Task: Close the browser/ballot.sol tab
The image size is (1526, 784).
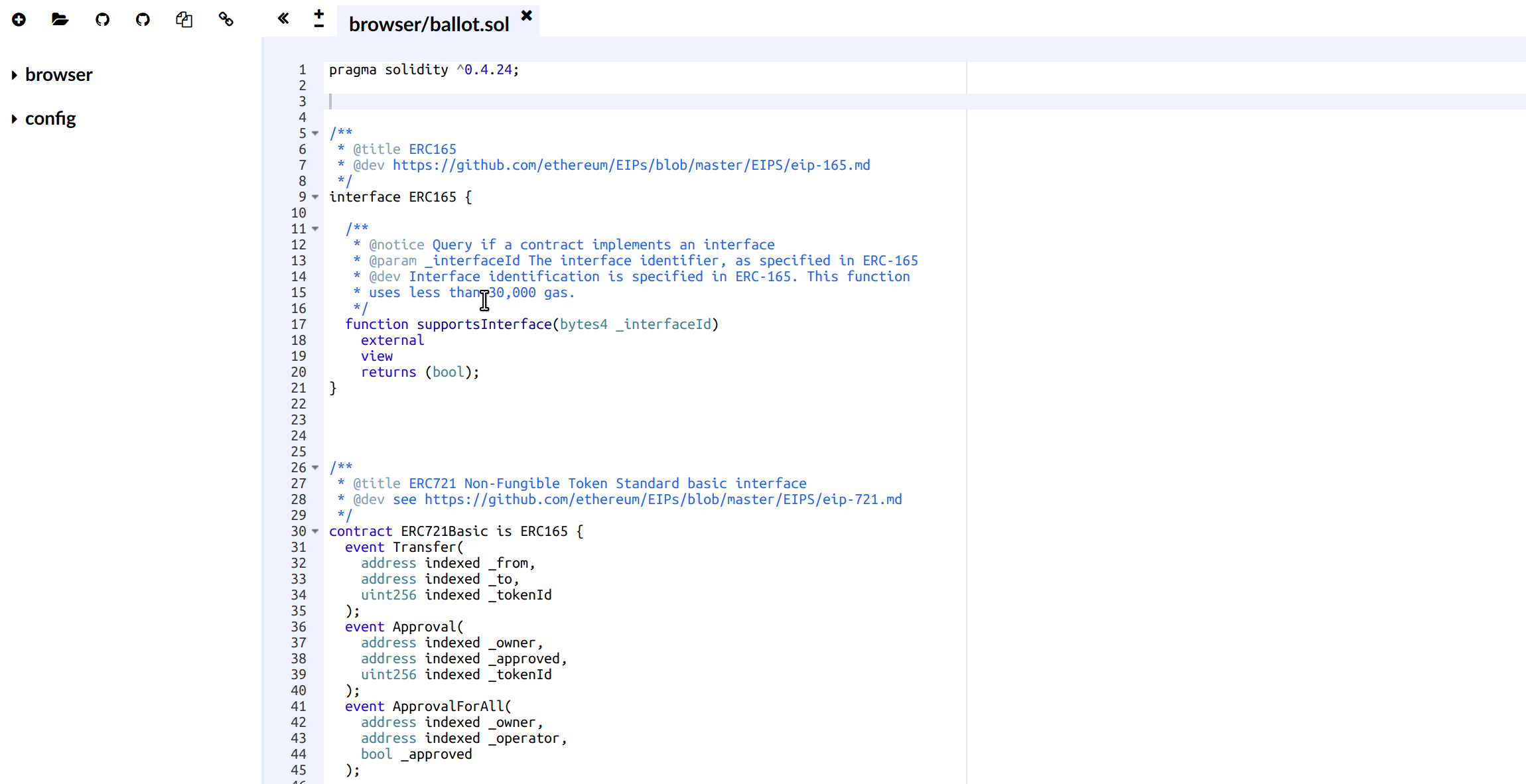Action: pyautogui.click(x=526, y=15)
